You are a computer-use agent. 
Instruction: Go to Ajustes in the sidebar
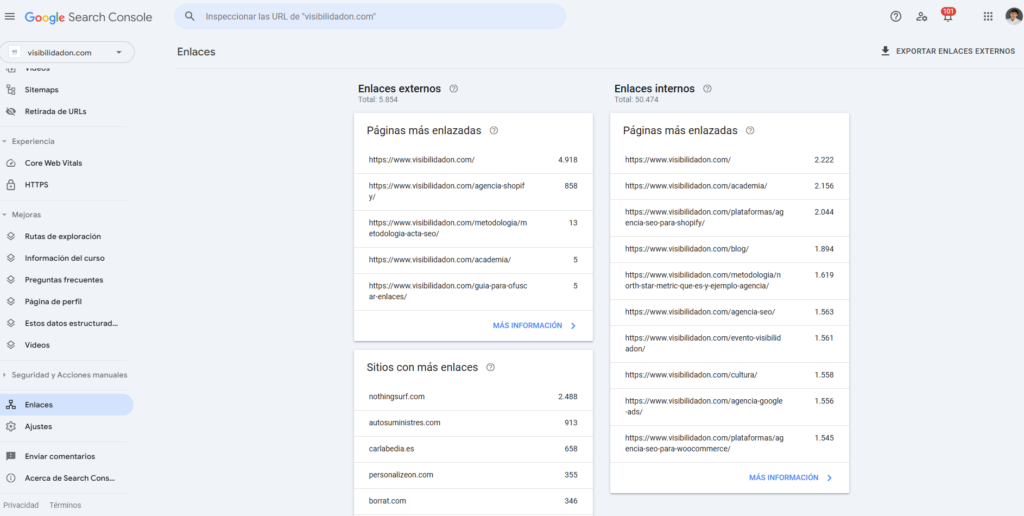[x=38, y=426]
